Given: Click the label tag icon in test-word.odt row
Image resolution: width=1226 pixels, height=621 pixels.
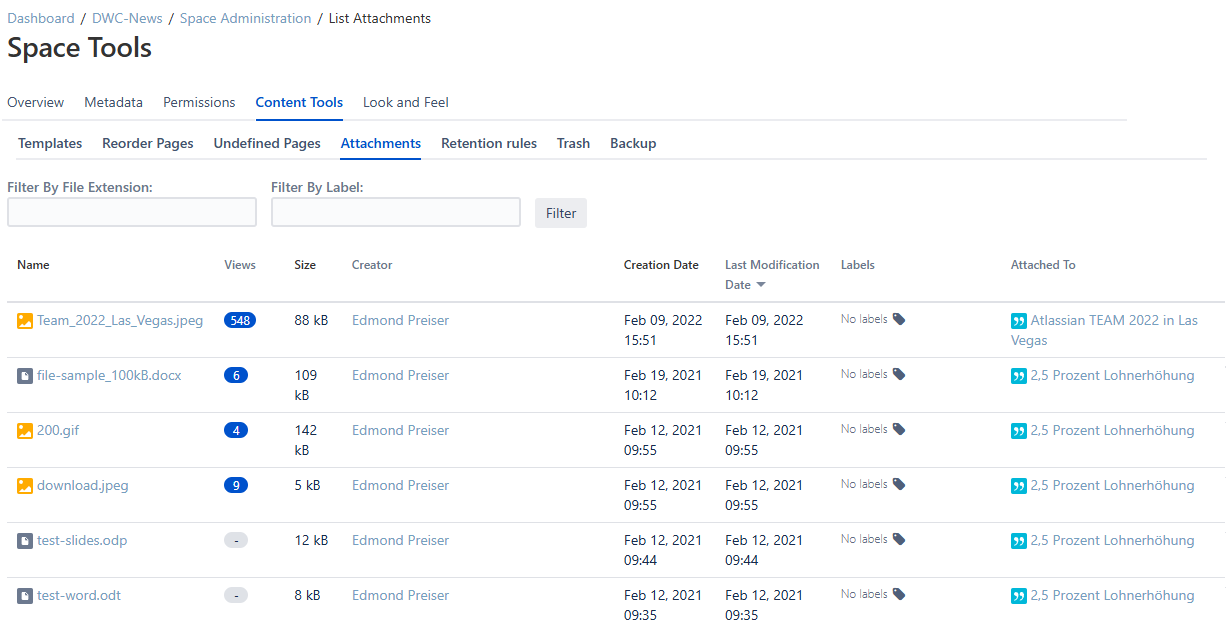Looking at the screenshot, I should [899, 595].
